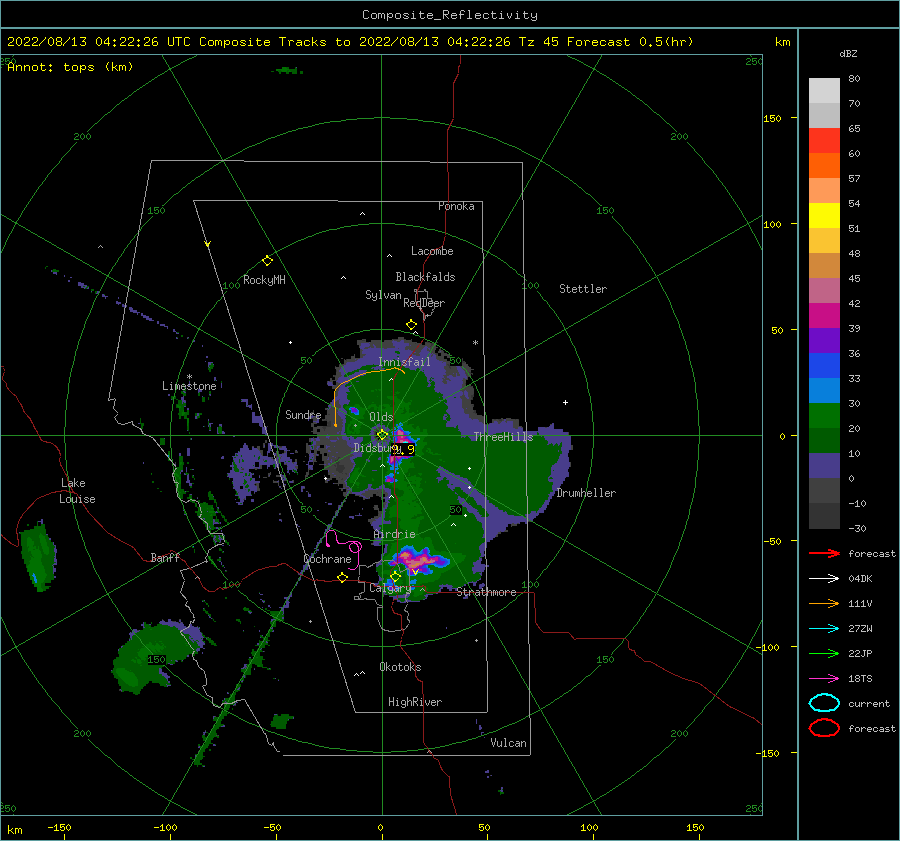Select the orange 111V arrow legend symbol
Viewport: 900px width, 841px height.
click(x=824, y=603)
